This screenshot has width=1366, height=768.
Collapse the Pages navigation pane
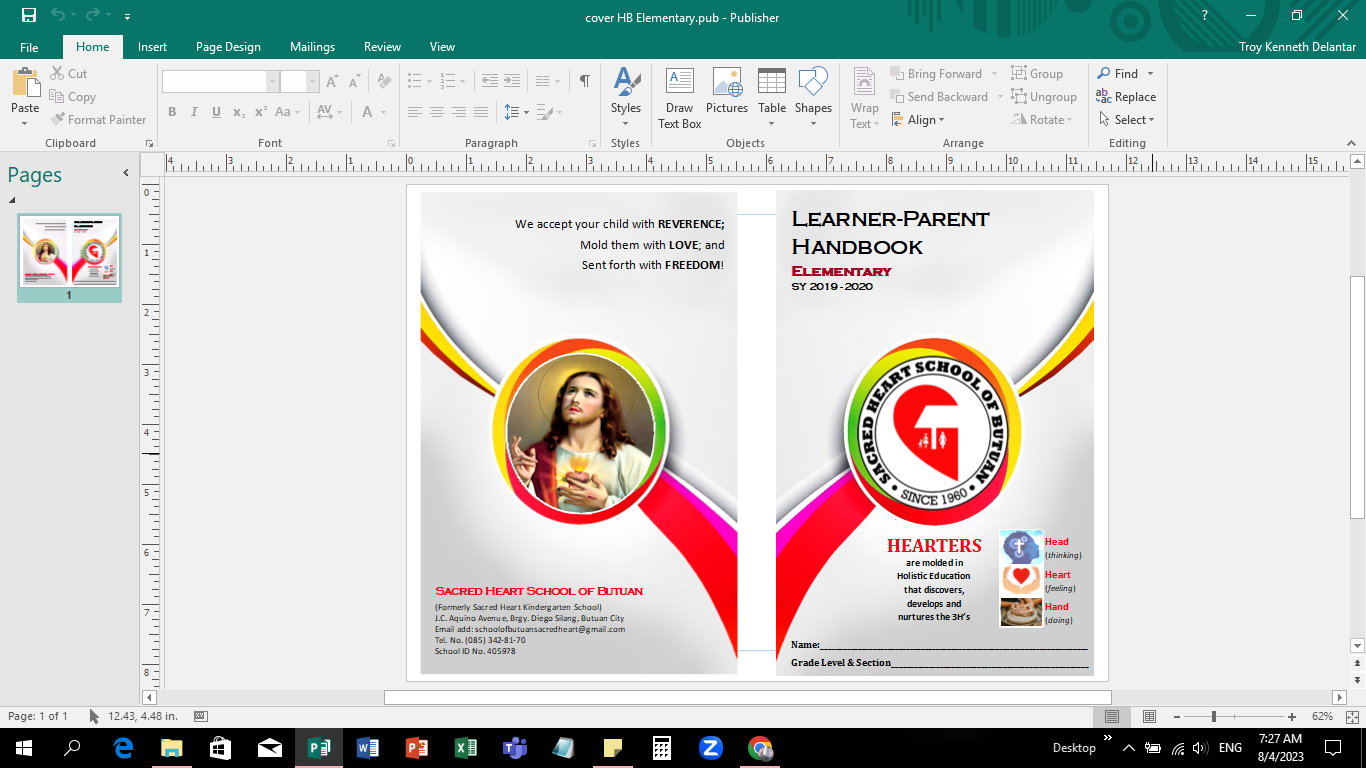coord(126,173)
